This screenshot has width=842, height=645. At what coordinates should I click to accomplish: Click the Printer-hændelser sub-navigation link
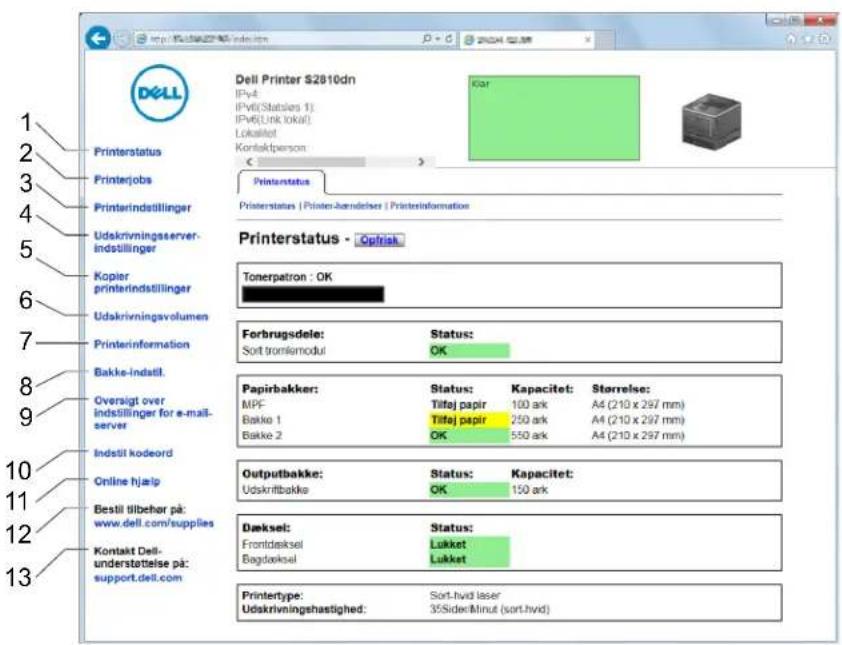click(x=343, y=206)
